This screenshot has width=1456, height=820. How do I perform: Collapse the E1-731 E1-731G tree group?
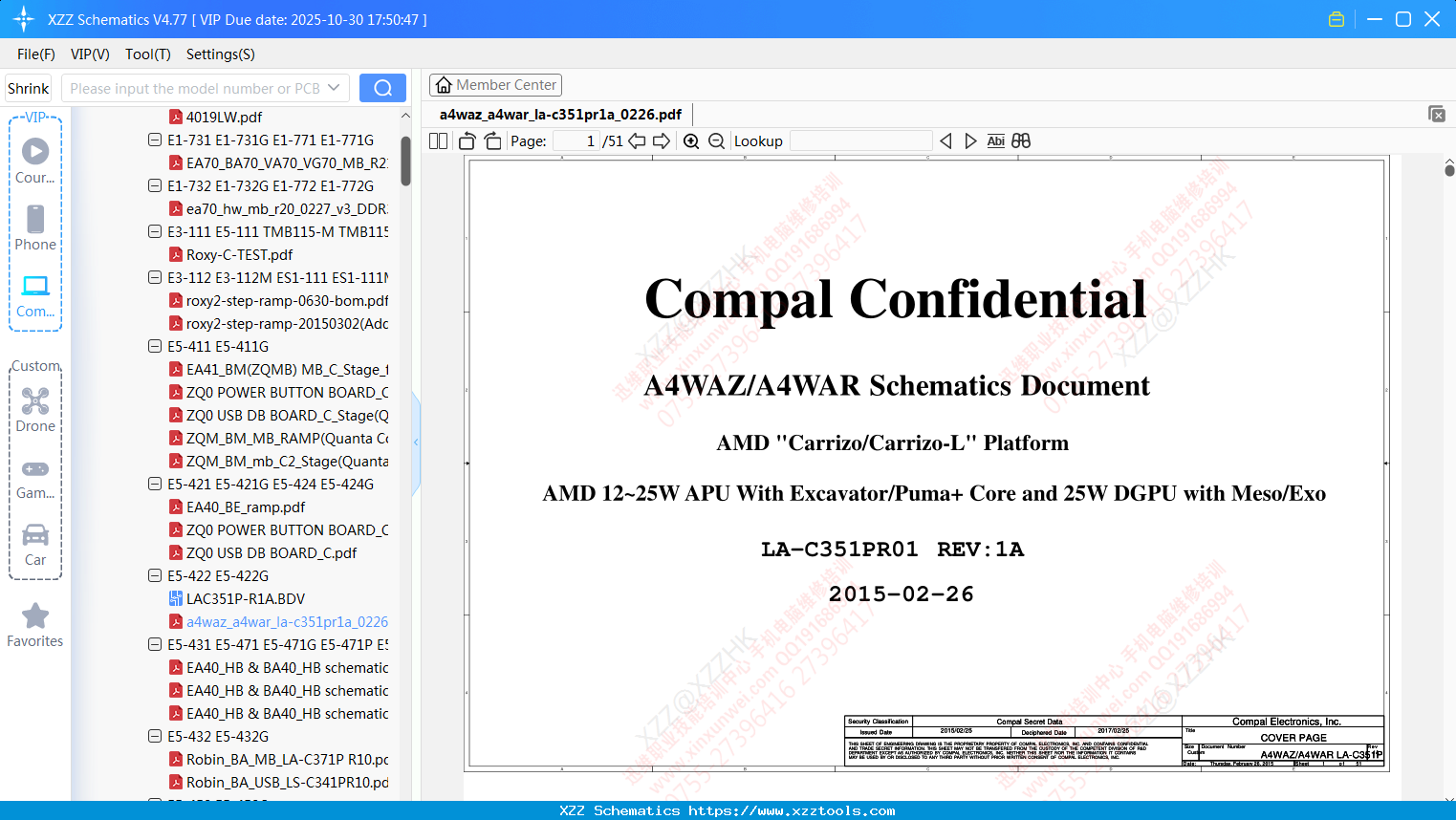pyautogui.click(x=155, y=140)
